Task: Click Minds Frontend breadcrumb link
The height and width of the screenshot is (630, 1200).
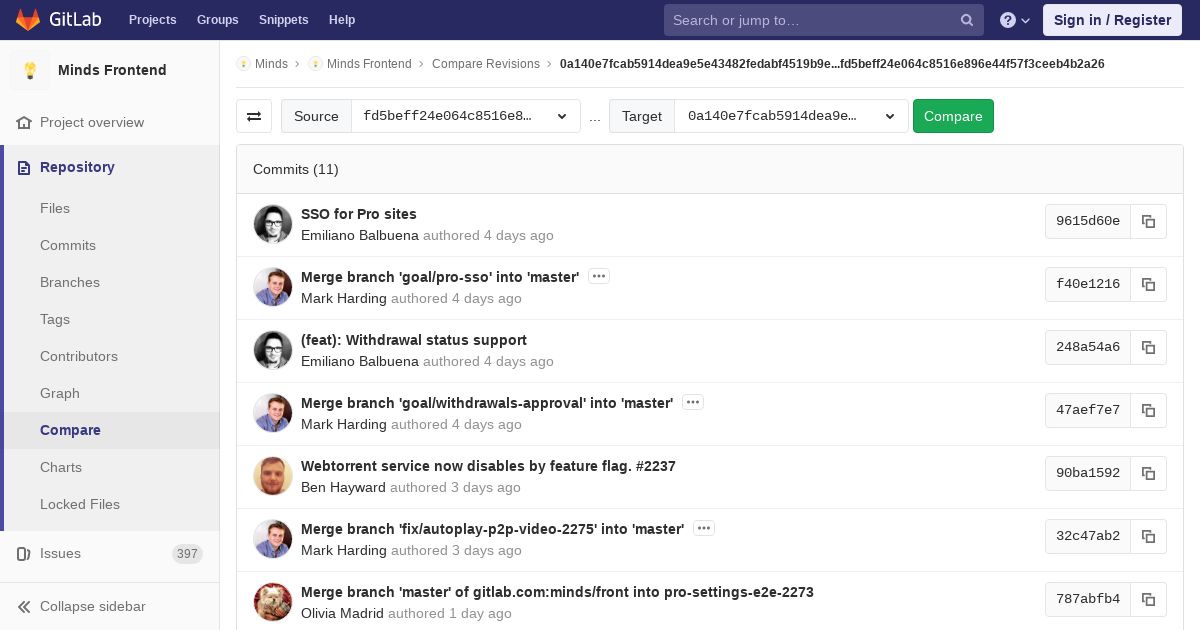Action: click(369, 64)
